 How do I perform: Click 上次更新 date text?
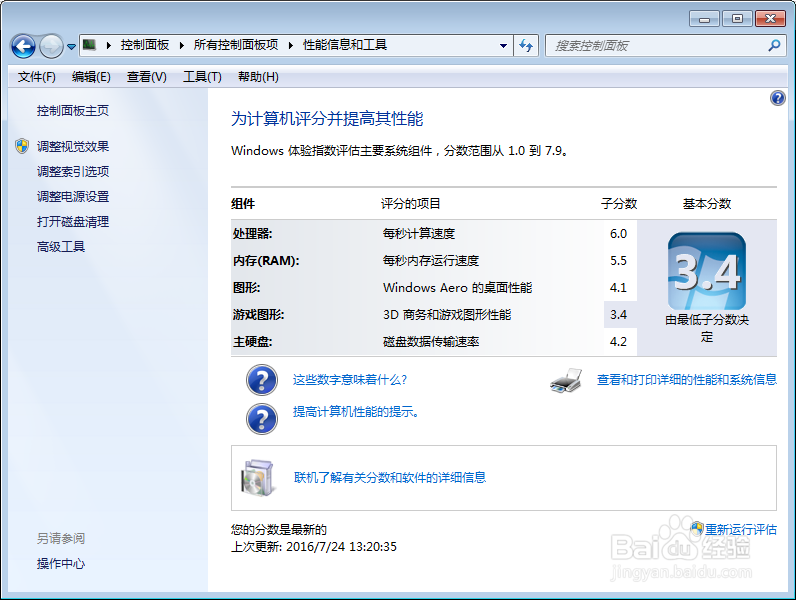click(x=314, y=547)
